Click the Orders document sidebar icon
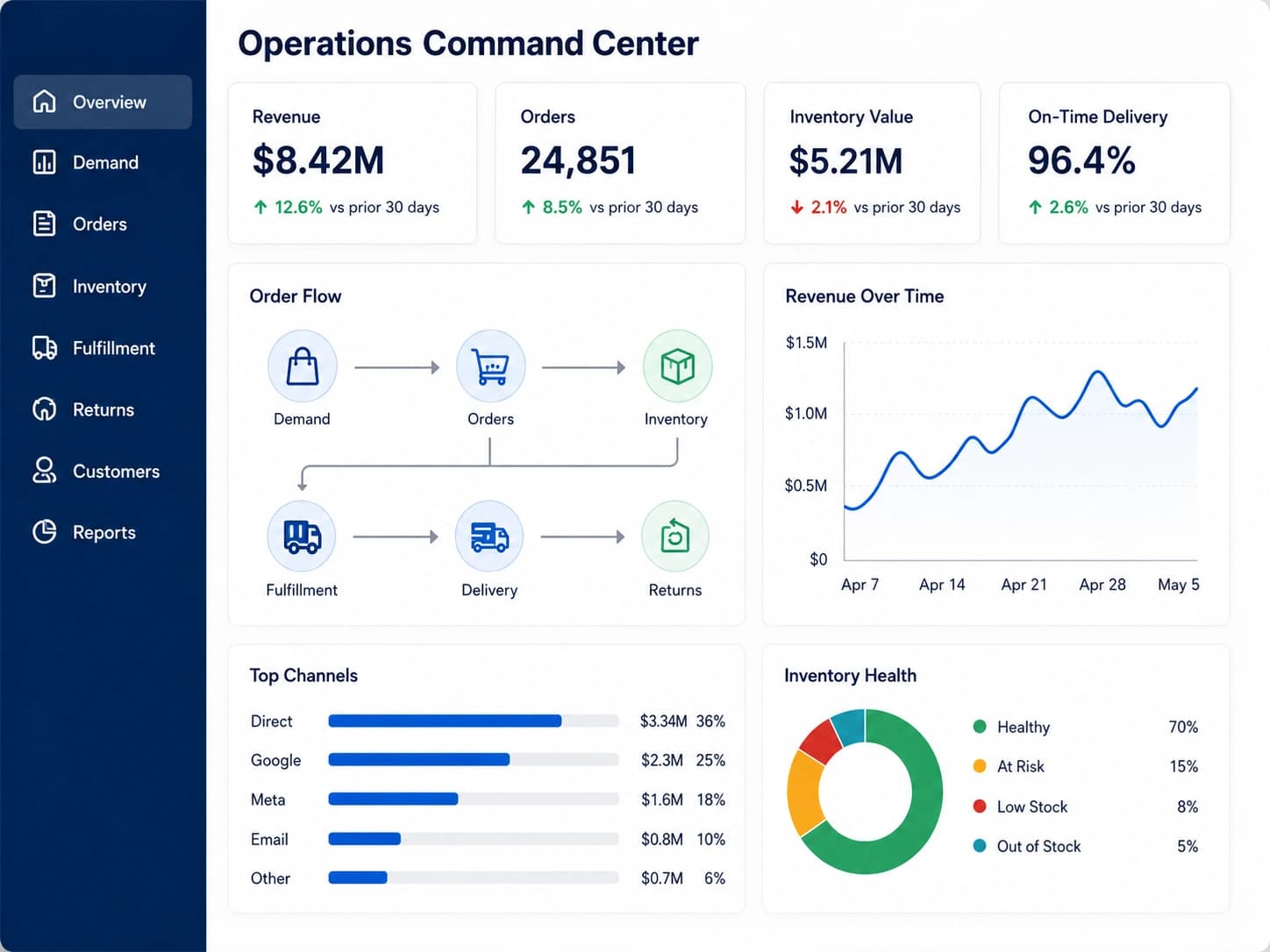 pos(44,224)
